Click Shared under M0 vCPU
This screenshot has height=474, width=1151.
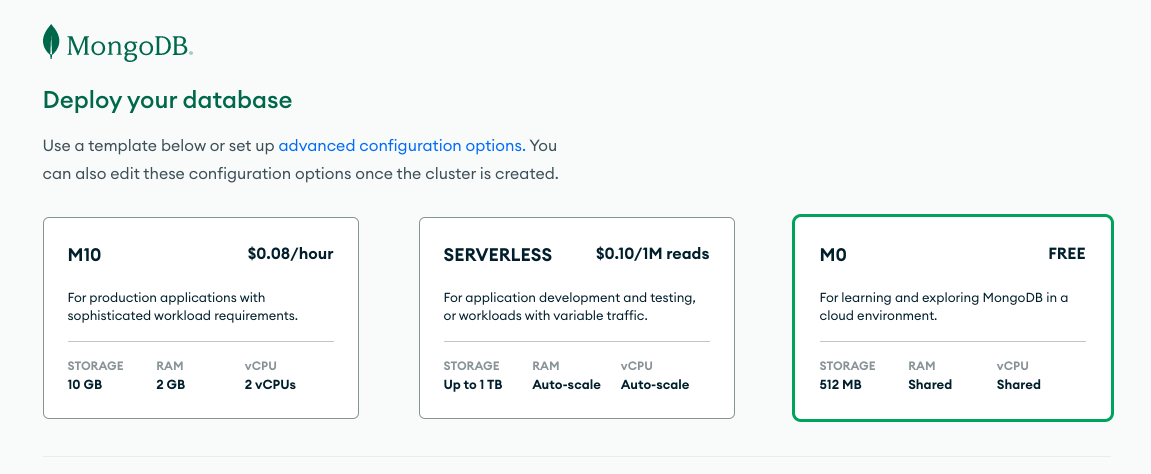(1018, 384)
